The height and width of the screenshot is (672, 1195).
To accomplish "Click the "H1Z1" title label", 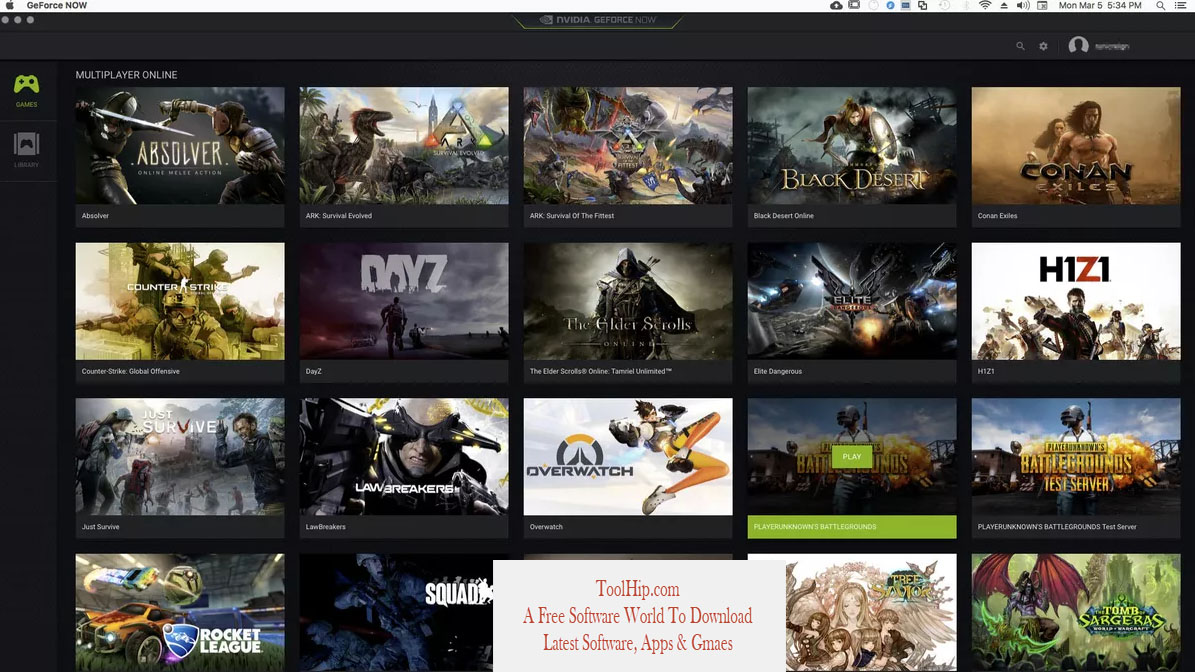I will pyautogui.click(x=986, y=371).
